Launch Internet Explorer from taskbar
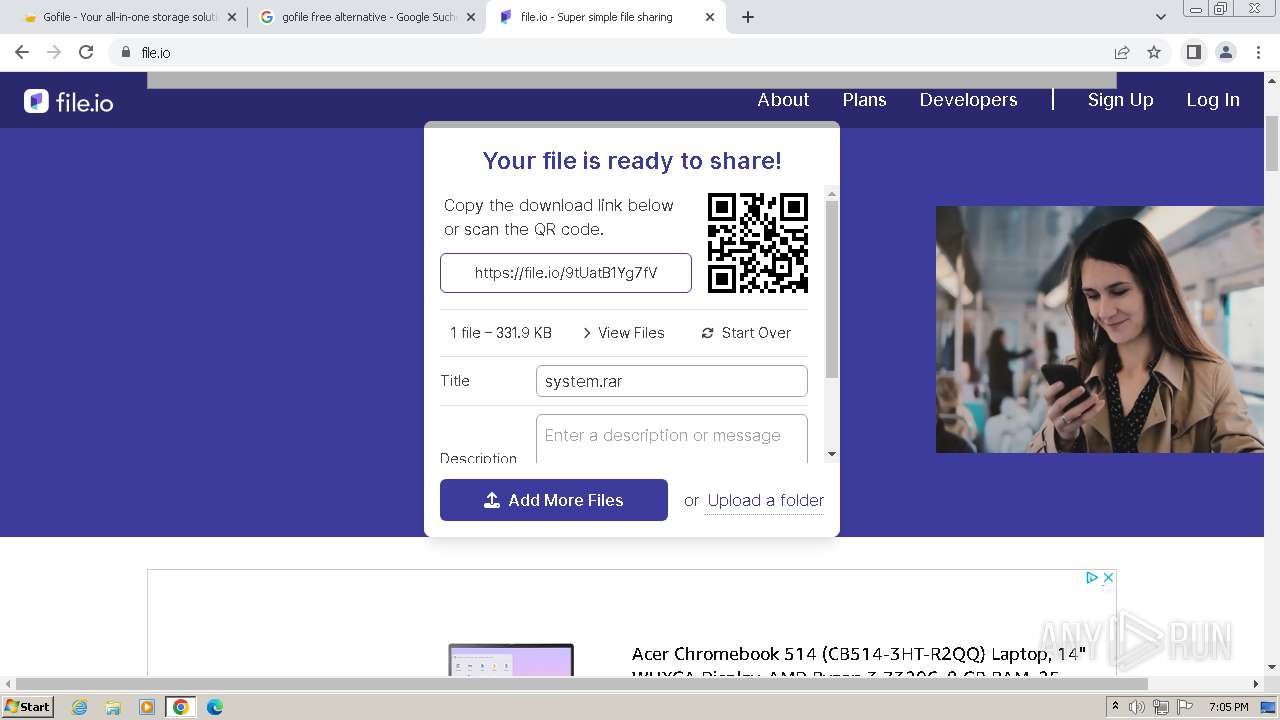 click(x=79, y=707)
